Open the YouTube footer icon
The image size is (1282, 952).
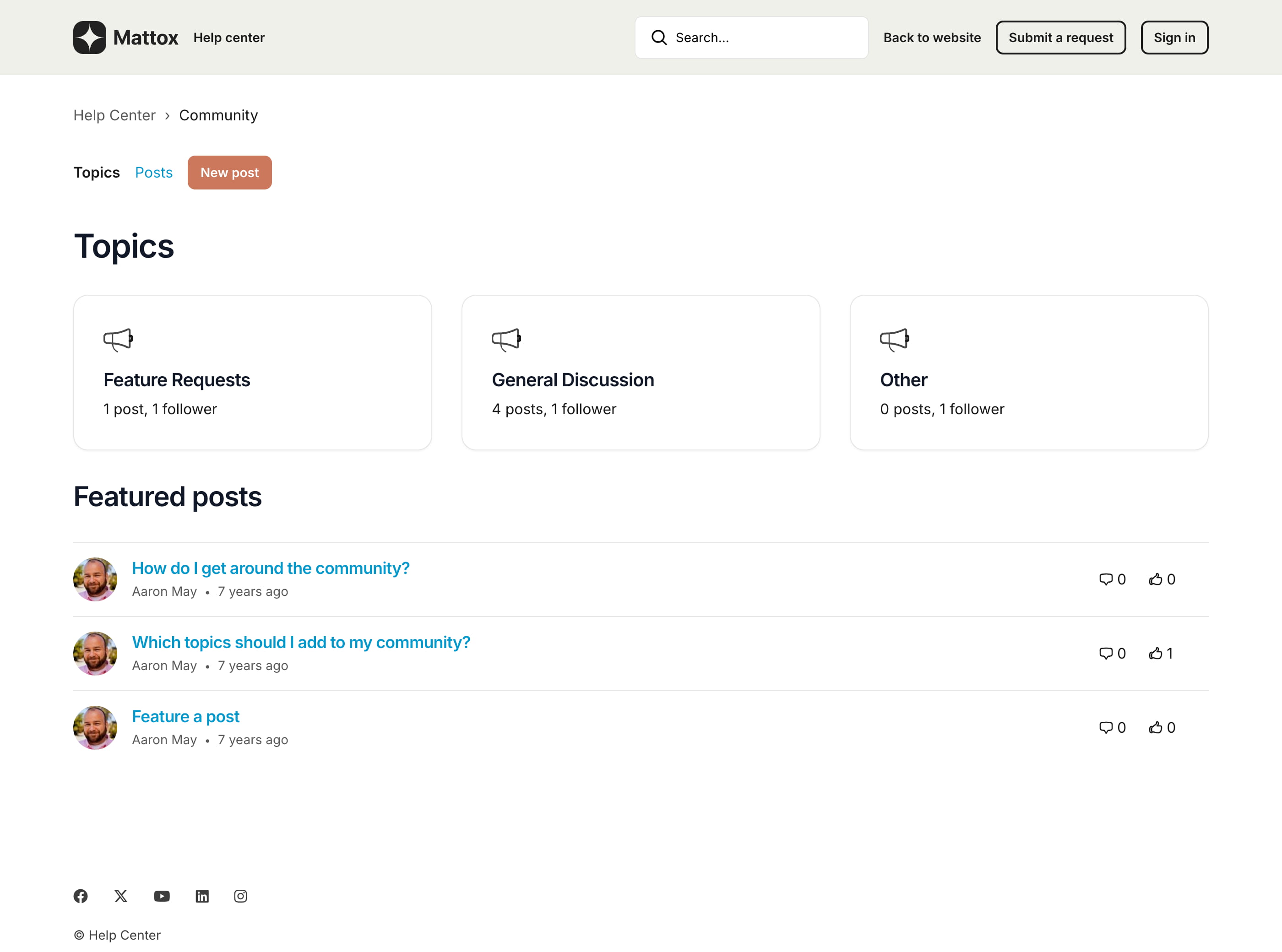(162, 896)
